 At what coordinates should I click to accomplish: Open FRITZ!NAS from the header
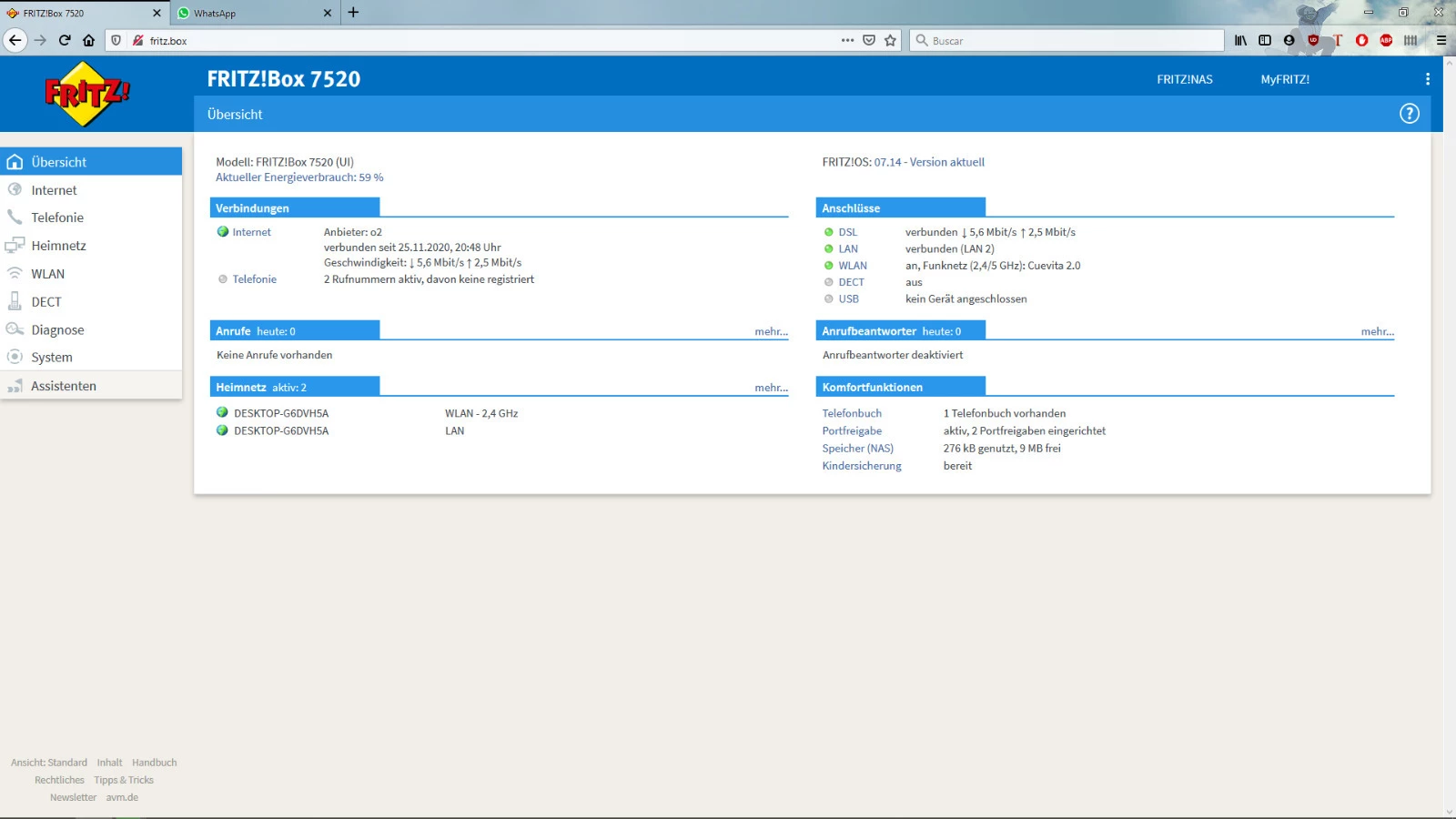pyautogui.click(x=1185, y=79)
